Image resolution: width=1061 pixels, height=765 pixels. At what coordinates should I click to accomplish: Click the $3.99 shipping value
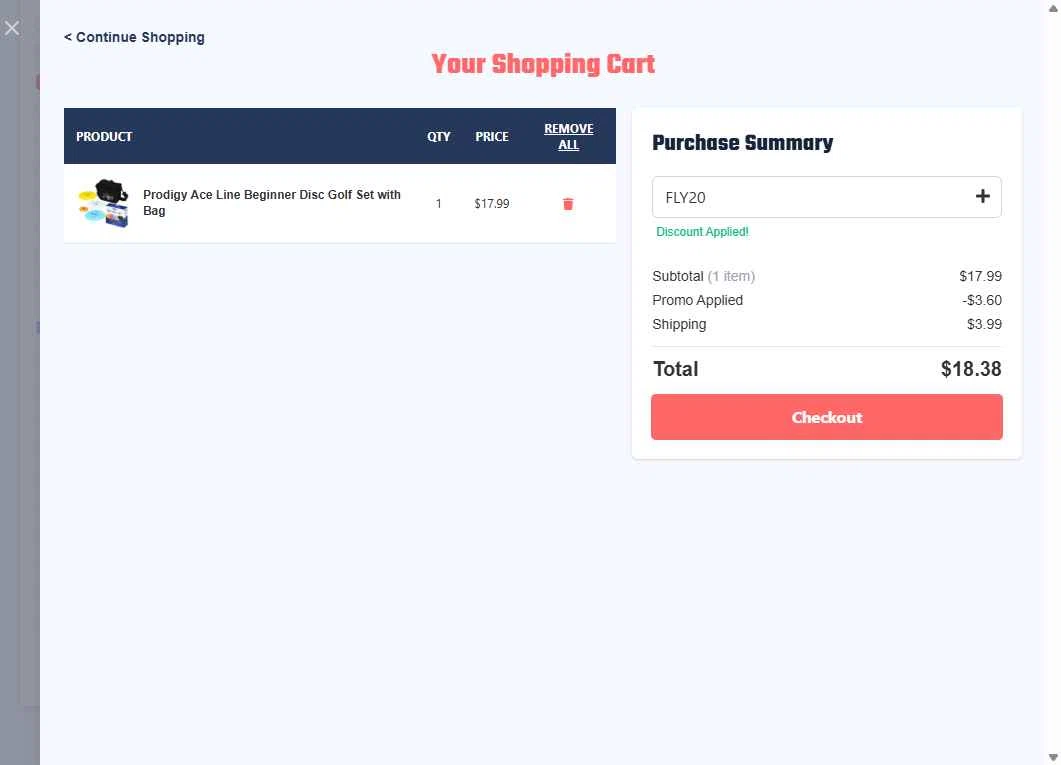point(985,325)
